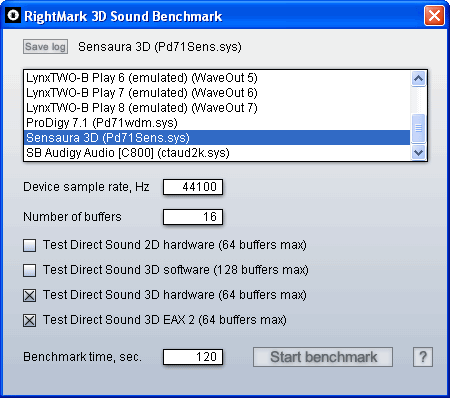
Task: Uncheck Test Direct Sound 3D EAX 2
Action: [x=29, y=320]
